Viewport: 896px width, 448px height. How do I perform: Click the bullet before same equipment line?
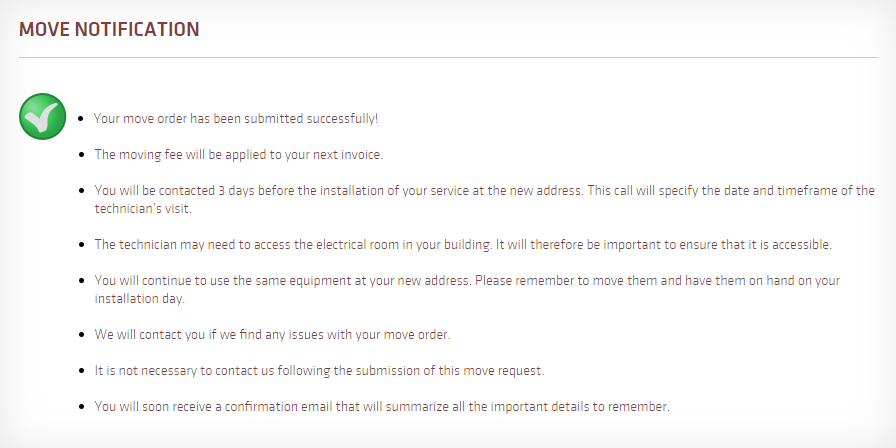[82, 281]
